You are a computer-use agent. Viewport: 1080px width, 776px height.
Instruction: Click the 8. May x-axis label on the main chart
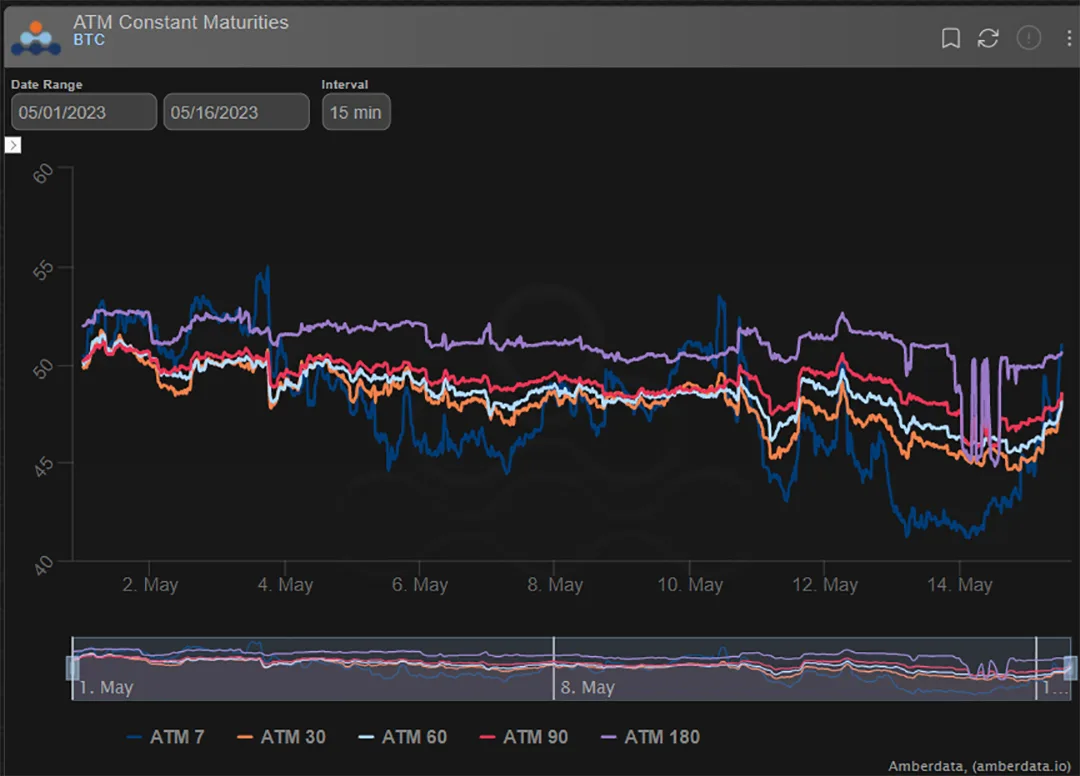[555, 585]
